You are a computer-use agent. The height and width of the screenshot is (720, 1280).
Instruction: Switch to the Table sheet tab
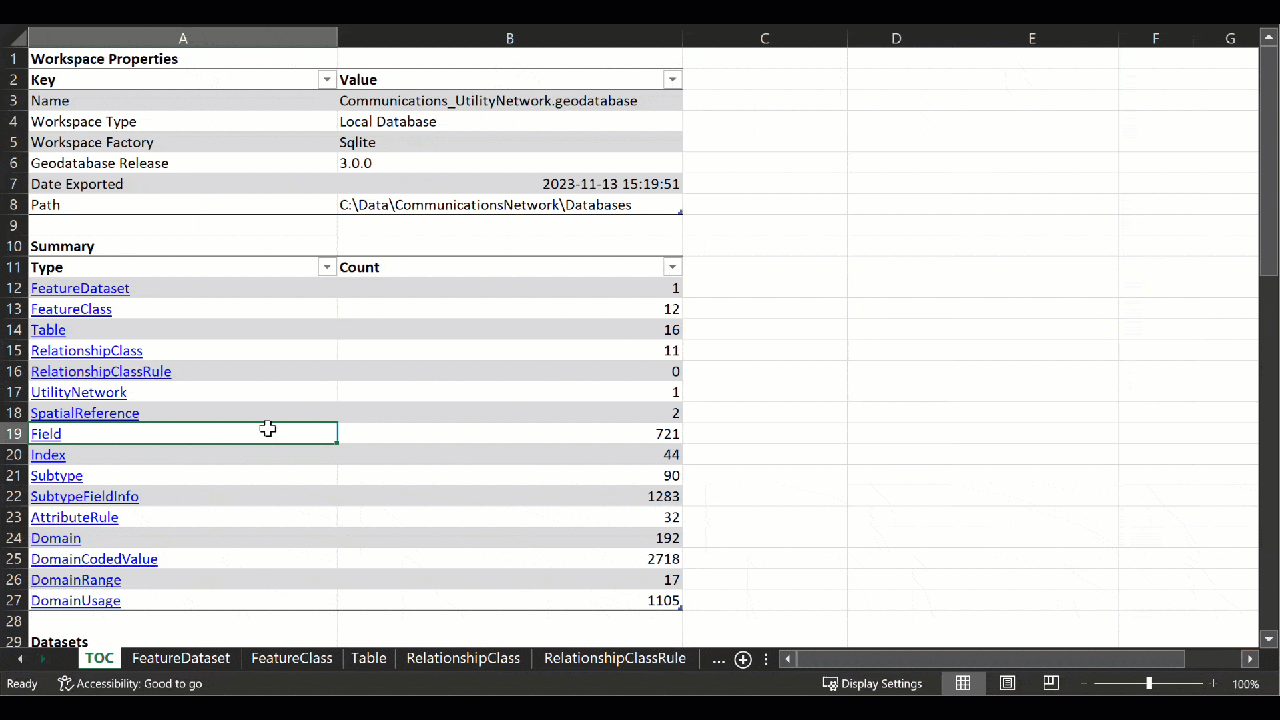(x=369, y=658)
